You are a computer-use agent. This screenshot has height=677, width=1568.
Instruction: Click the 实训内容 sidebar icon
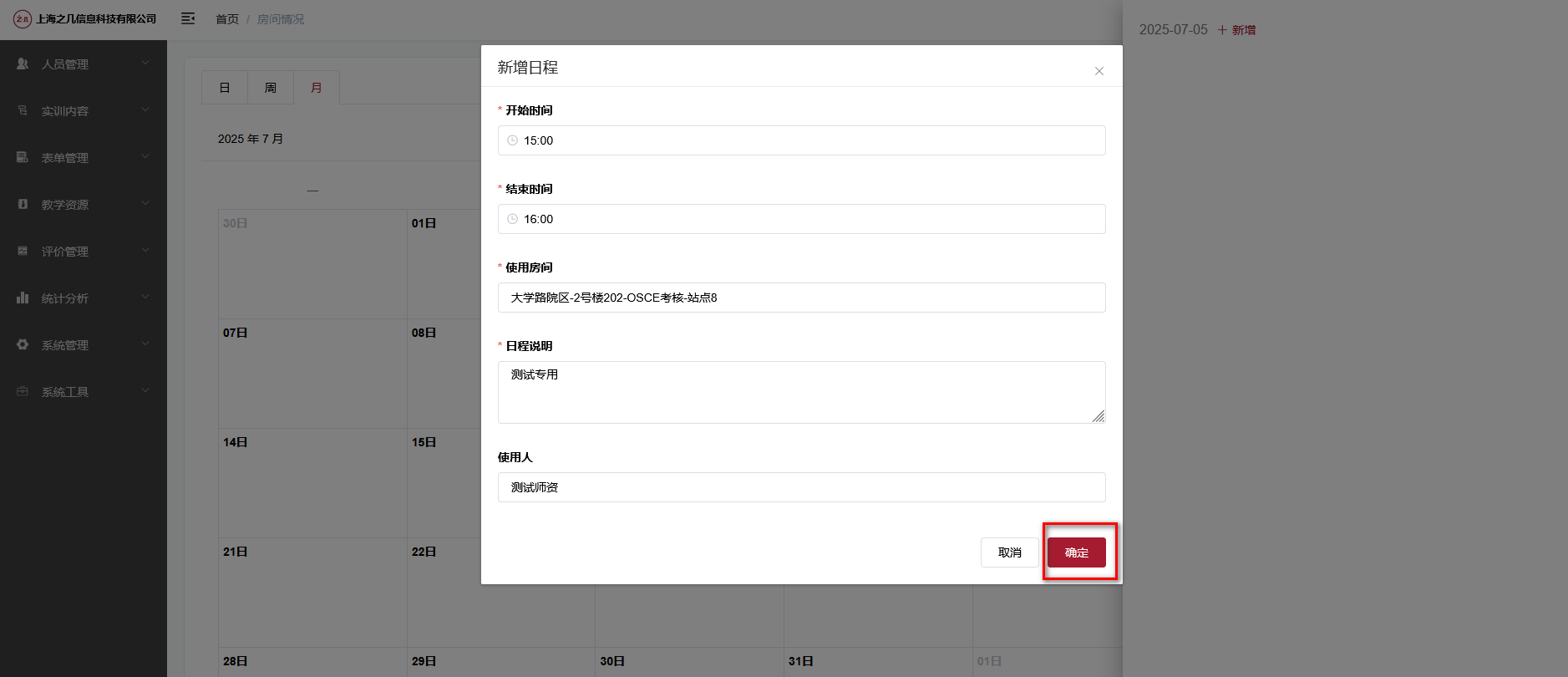tap(23, 110)
